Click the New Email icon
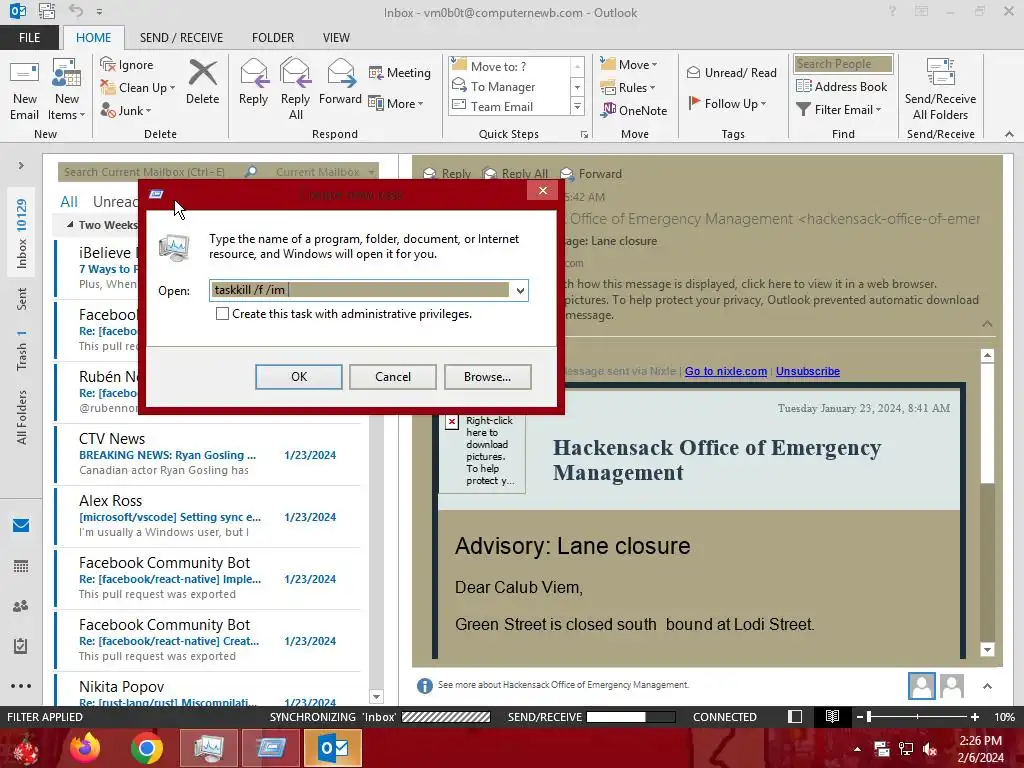 (24, 73)
